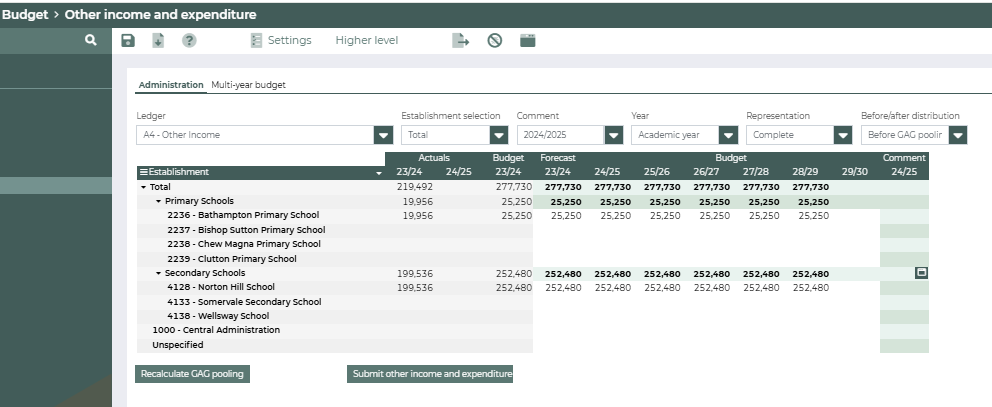This screenshot has width=992, height=407.
Task: Click the window panel icon in toolbar
Action: tap(528, 41)
